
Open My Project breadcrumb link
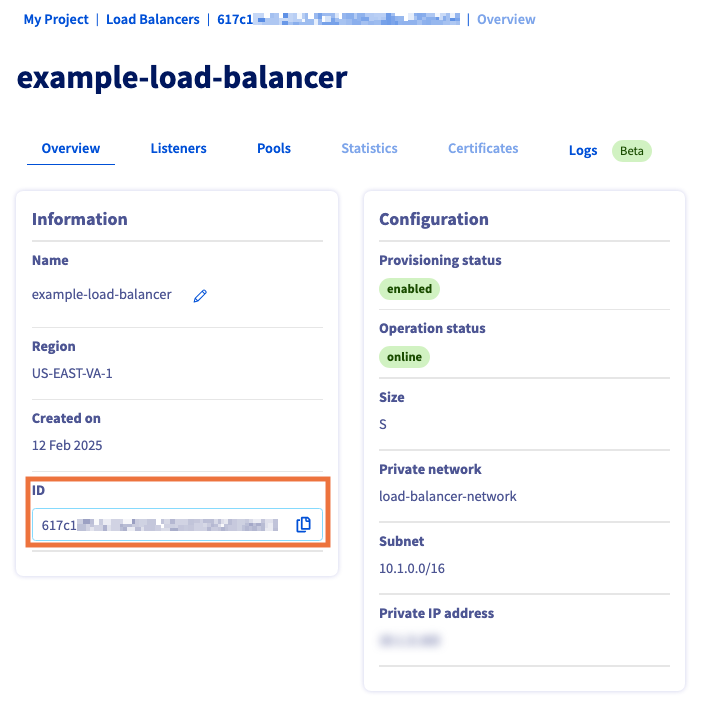click(x=56, y=19)
